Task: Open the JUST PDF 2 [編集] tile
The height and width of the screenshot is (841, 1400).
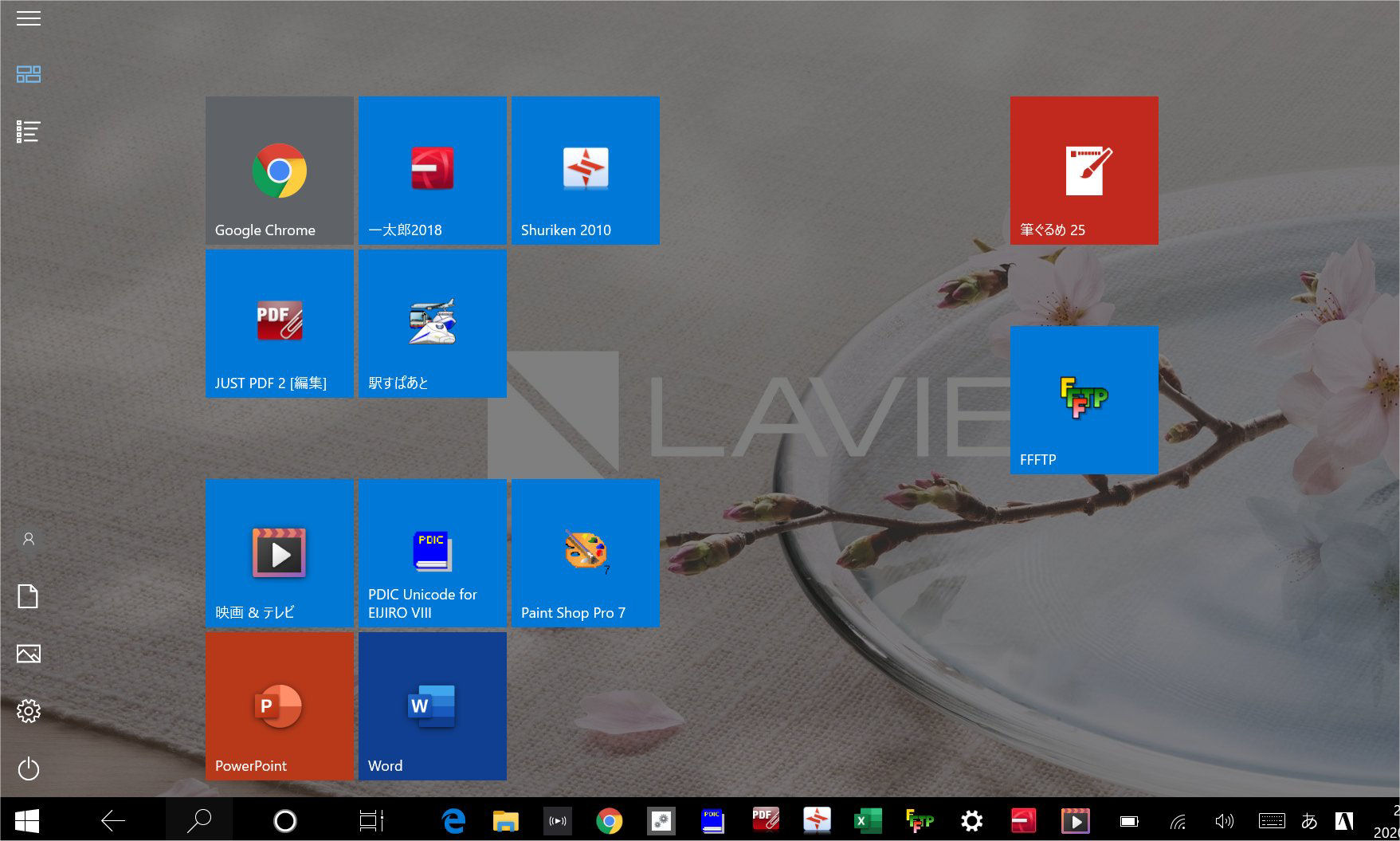Action: [x=279, y=323]
